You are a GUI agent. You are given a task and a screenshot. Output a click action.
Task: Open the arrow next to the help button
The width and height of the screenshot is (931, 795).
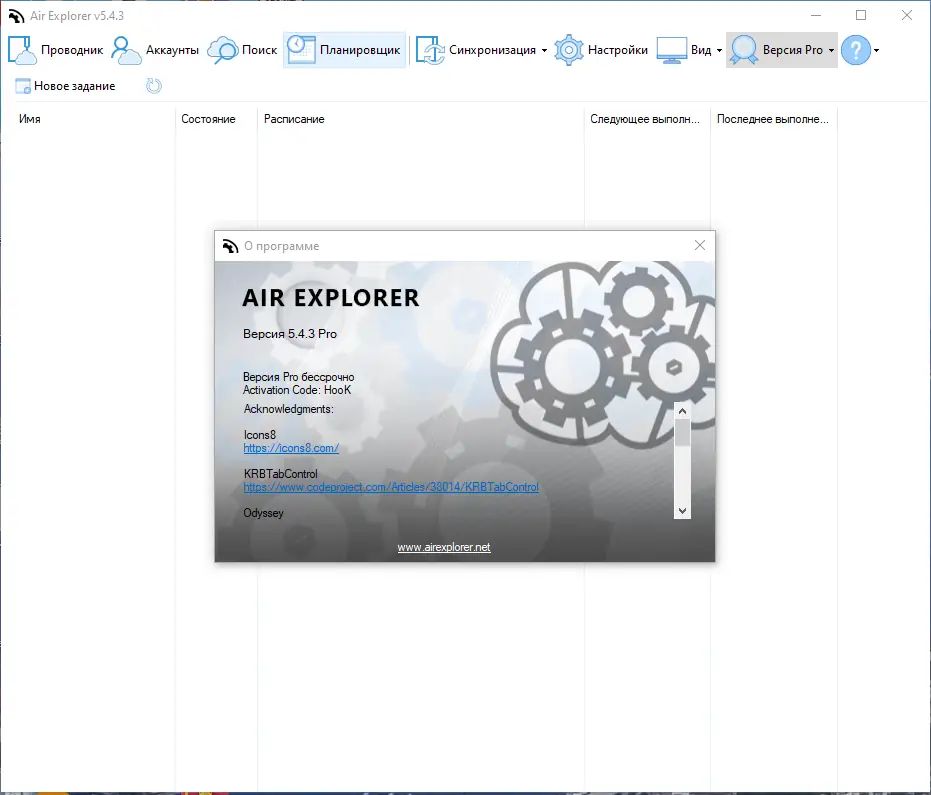tap(876, 51)
